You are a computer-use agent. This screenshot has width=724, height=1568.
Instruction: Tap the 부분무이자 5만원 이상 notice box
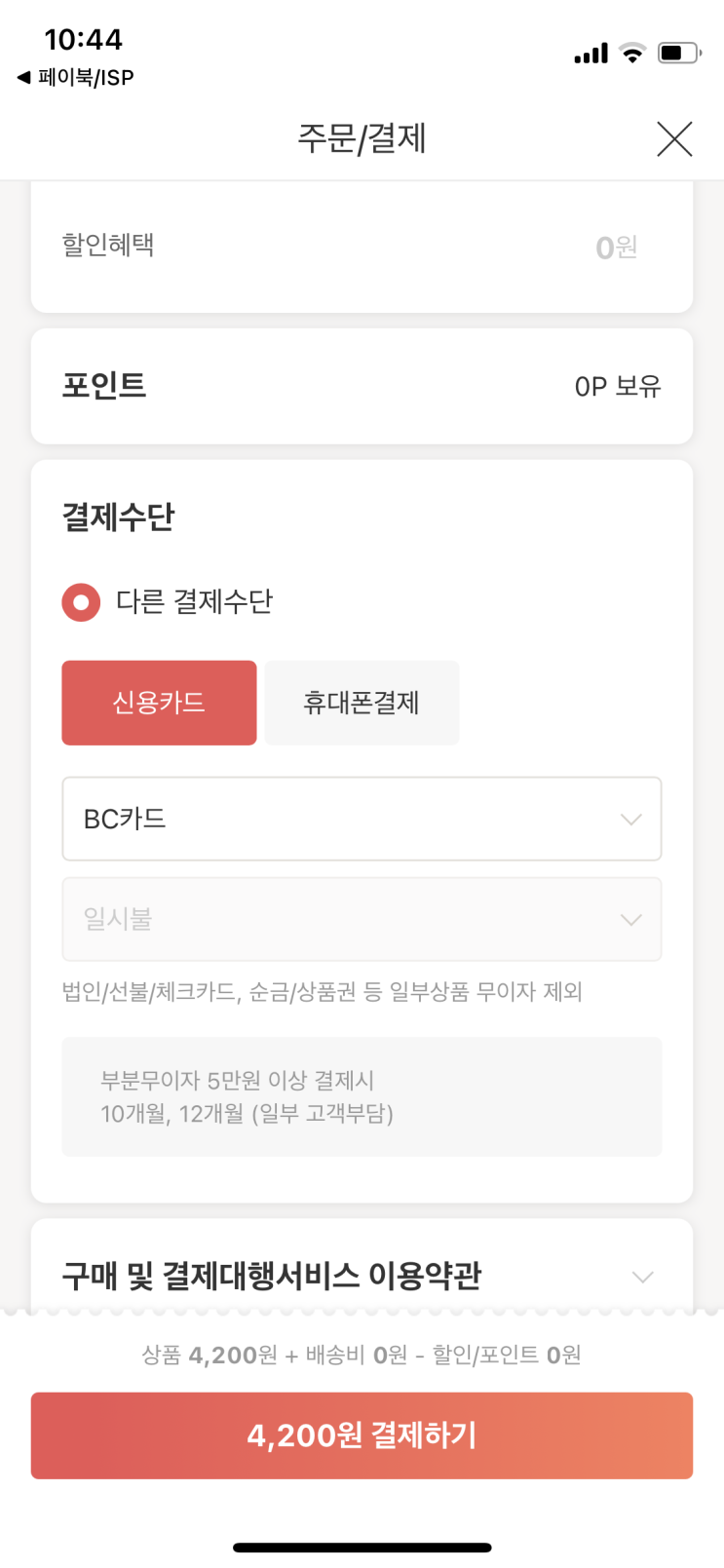(x=362, y=1096)
